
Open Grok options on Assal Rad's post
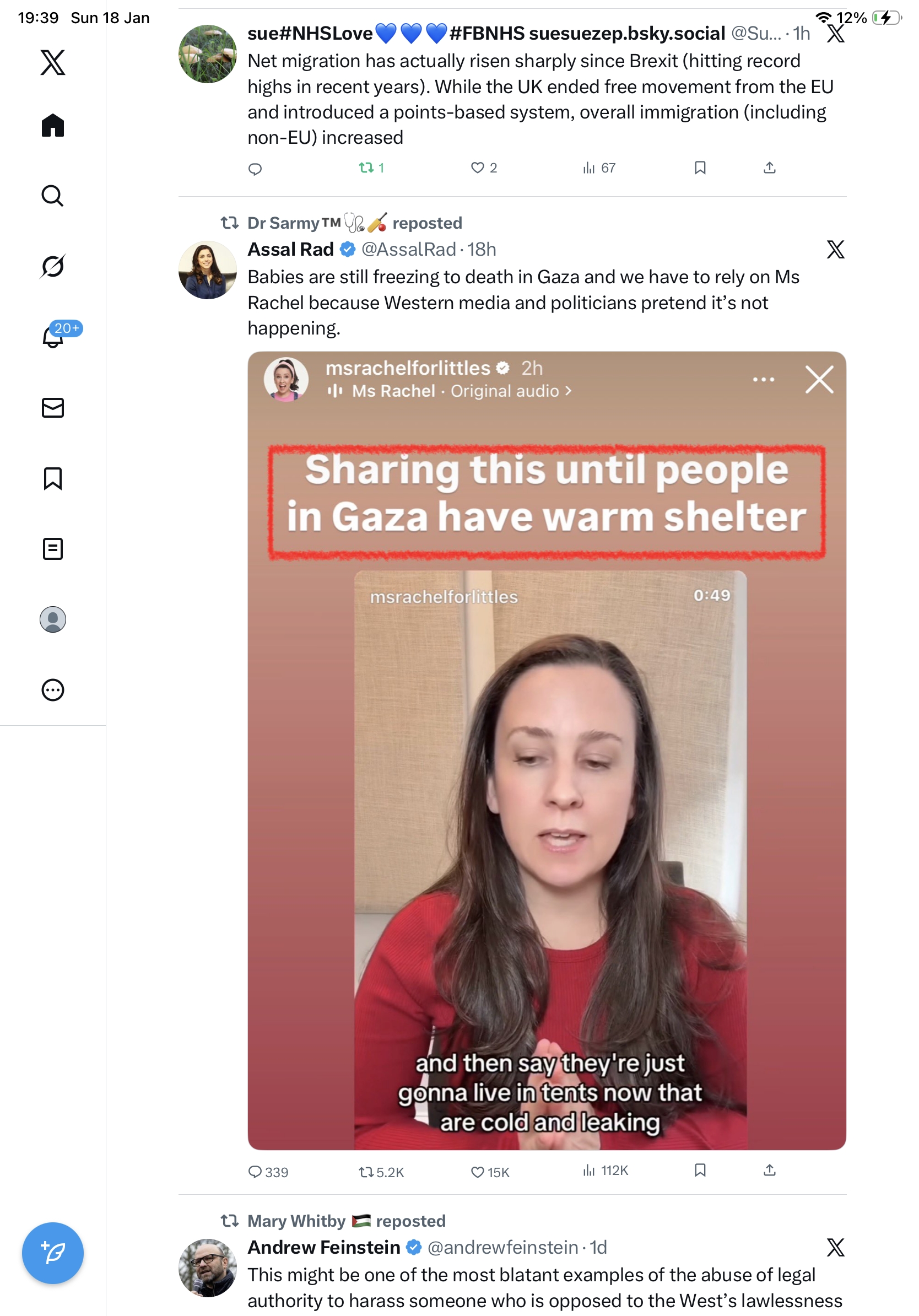coord(835,249)
